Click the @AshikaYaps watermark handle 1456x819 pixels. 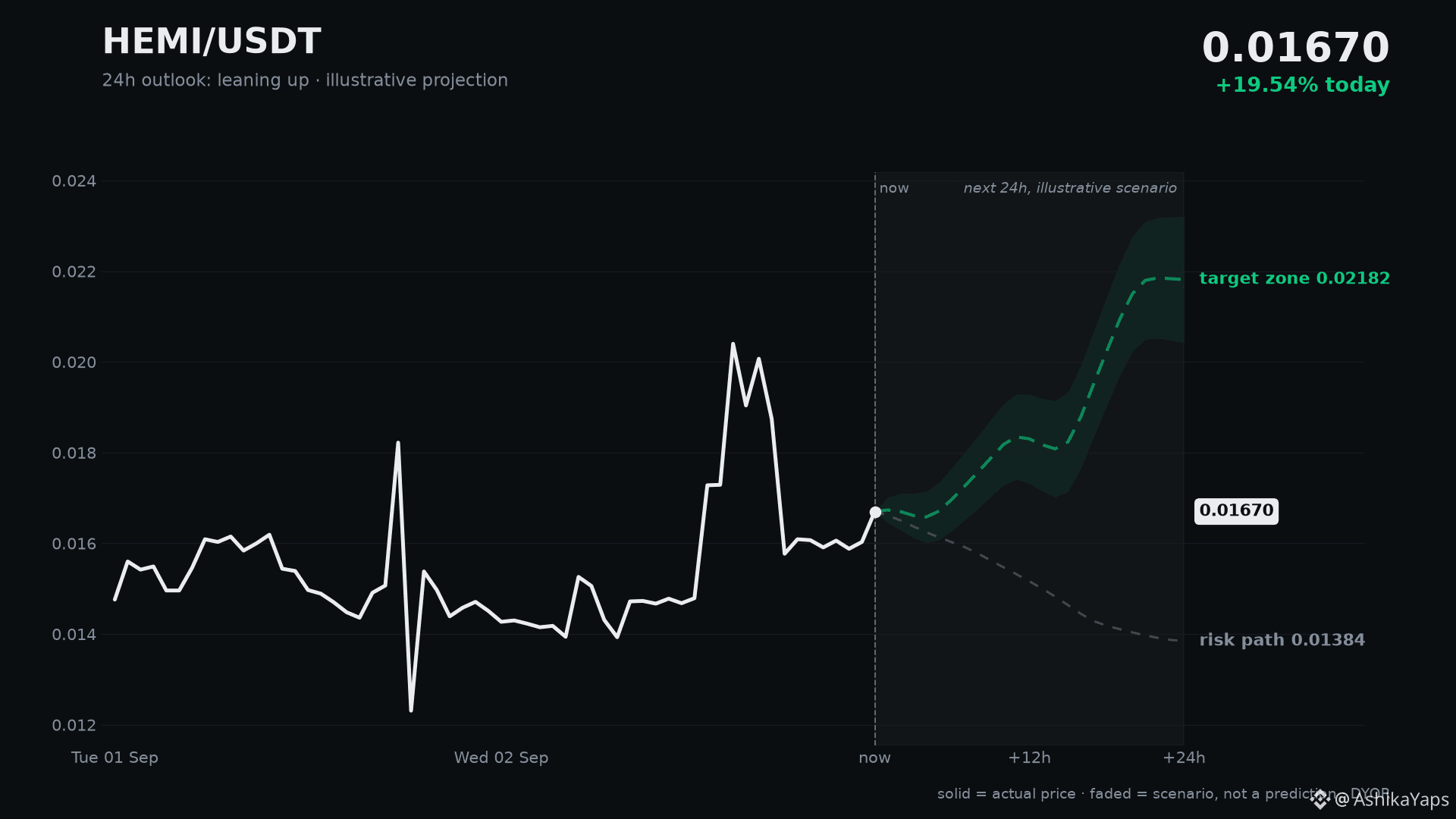pos(1392,800)
